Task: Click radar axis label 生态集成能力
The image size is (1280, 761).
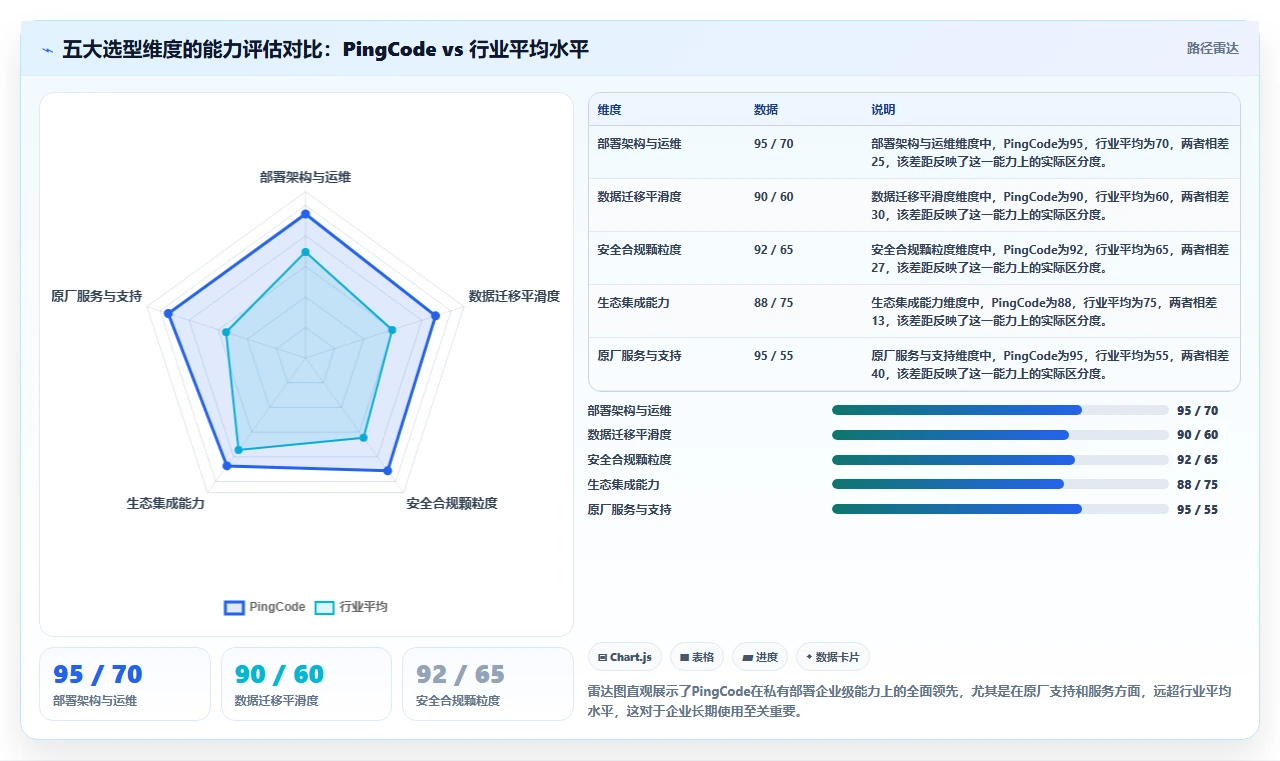Action: pyautogui.click(x=166, y=503)
